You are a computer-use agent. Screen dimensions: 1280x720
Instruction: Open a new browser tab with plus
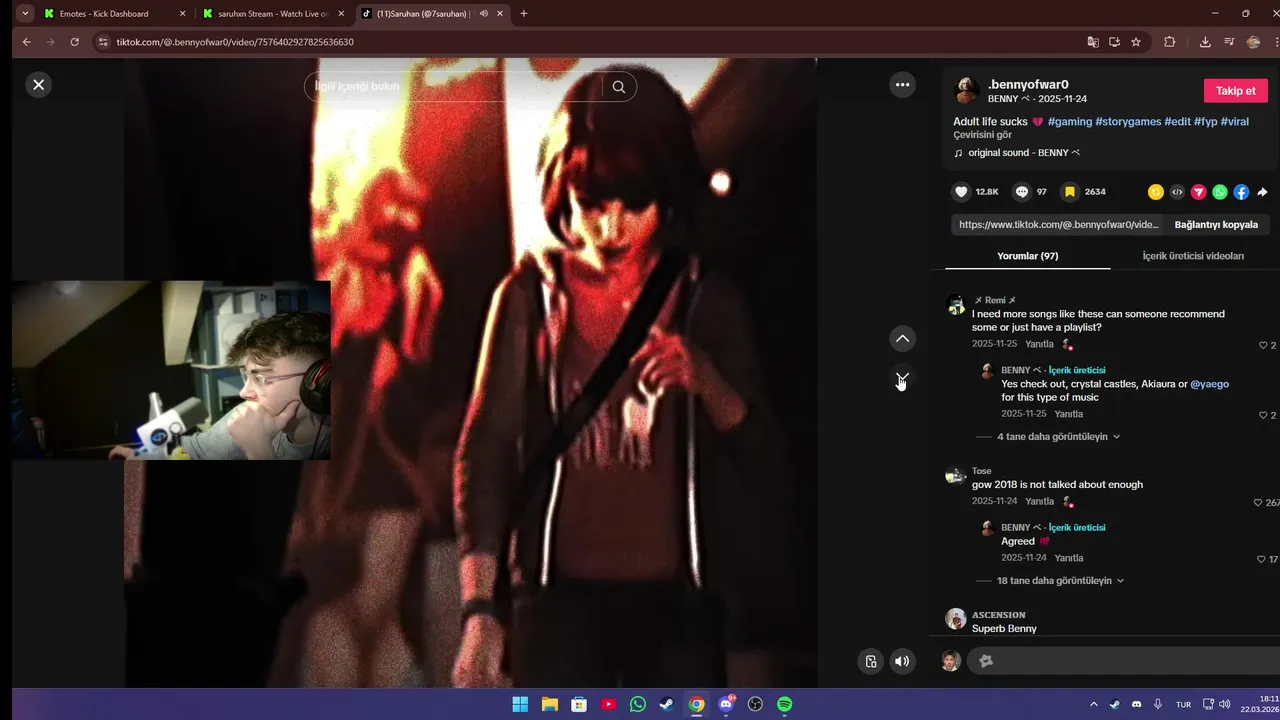524,14
